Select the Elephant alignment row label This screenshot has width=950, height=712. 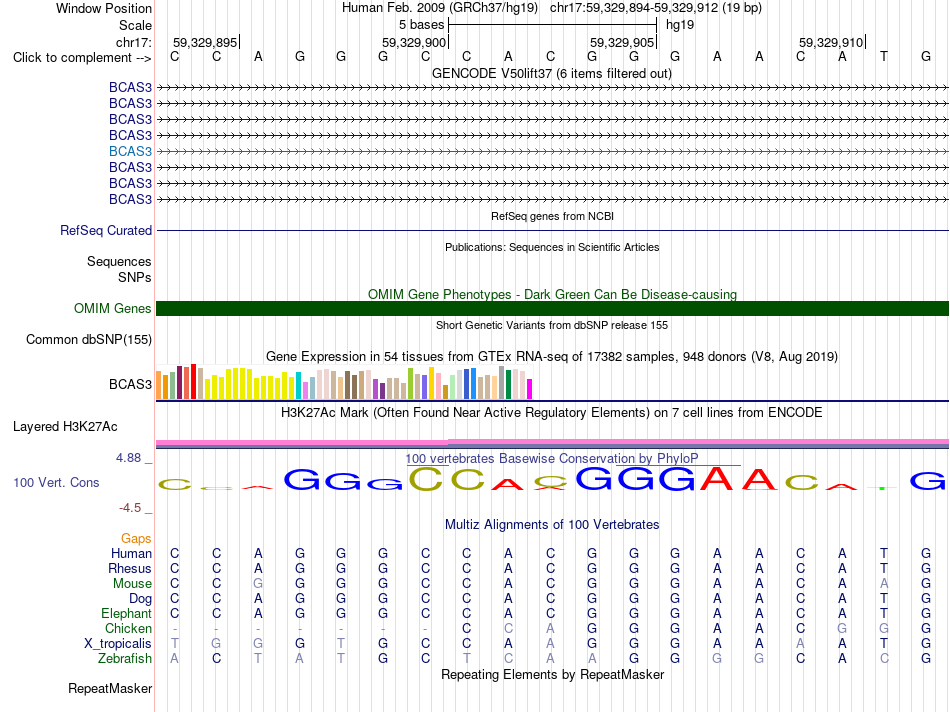coord(126,613)
